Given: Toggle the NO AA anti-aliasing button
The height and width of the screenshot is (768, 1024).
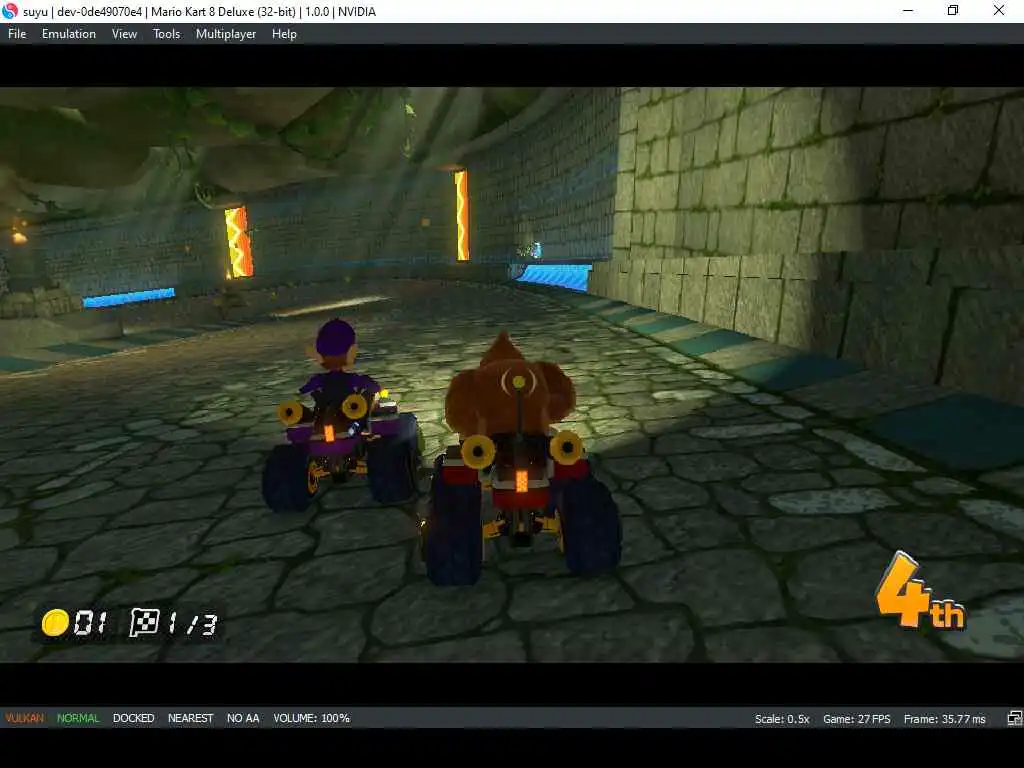Looking at the screenshot, I should pos(243,718).
